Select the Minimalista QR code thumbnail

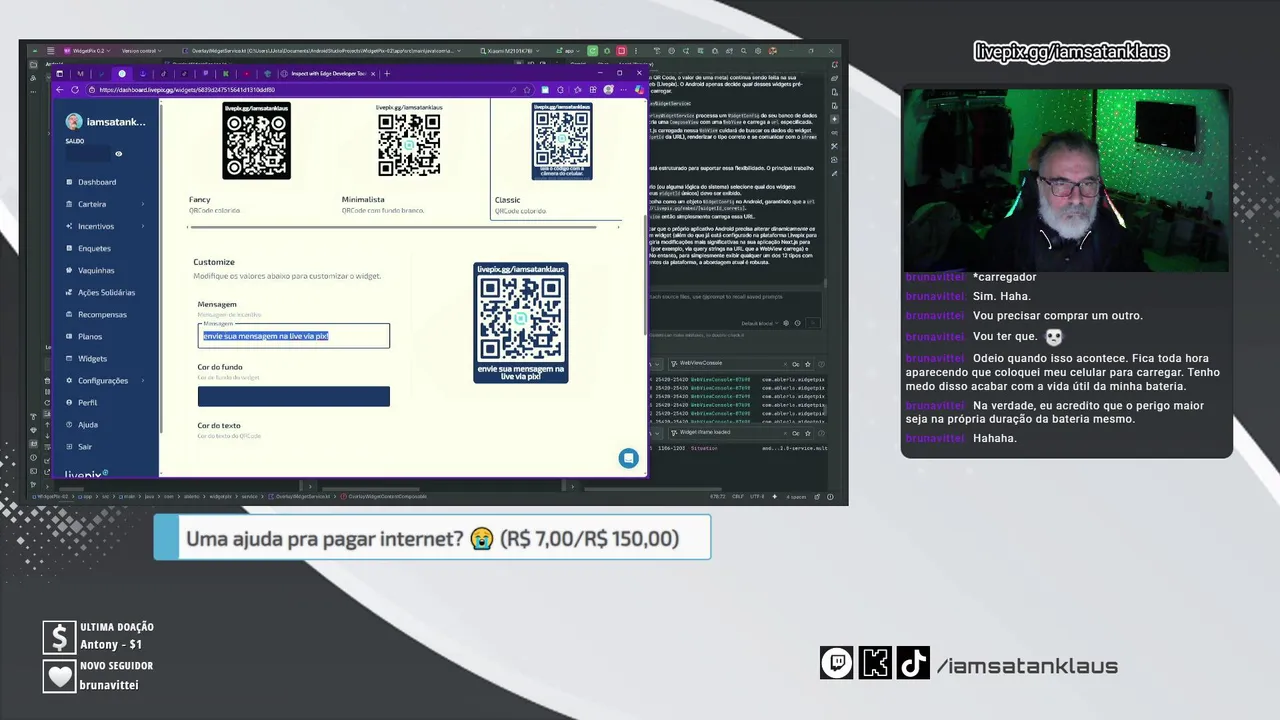pyautogui.click(x=409, y=141)
